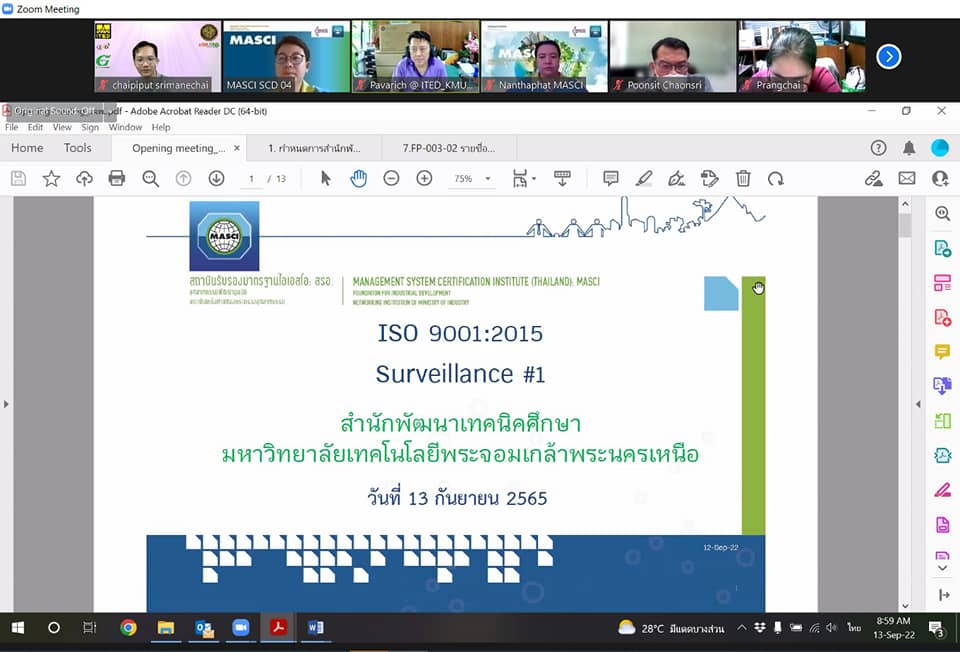This screenshot has height=652, width=960.
Task: Zoom out with minus circle button
Action: click(391, 179)
